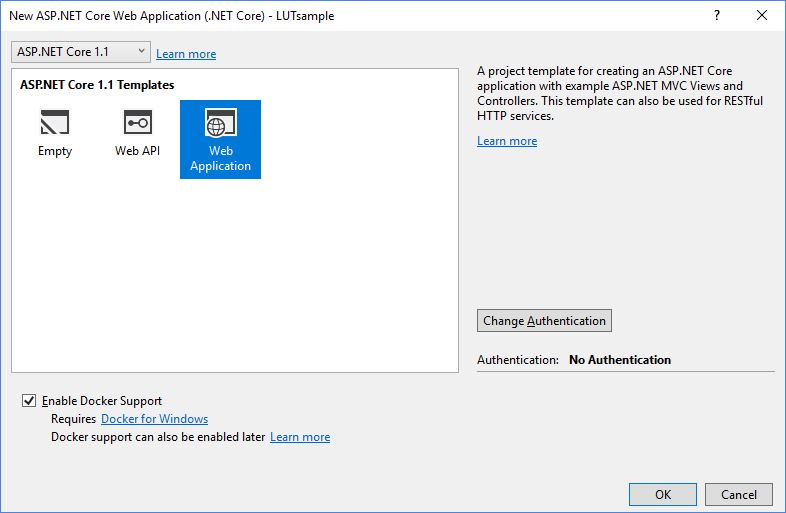Viewport: 786px width, 513px height.
Task: Choose the Web API template icon
Action: (137, 124)
